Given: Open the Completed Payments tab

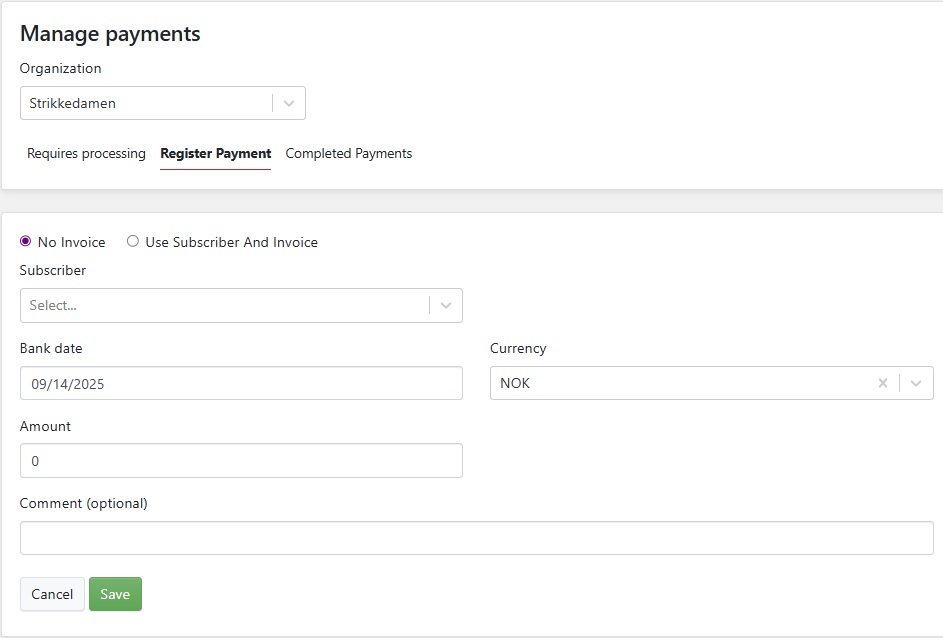Looking at the screenshot, I should click(349, 153).
